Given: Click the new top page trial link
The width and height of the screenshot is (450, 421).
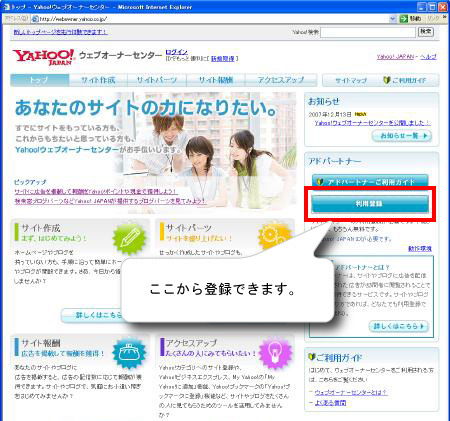Looking at the screenshot, I should point(61,32).
